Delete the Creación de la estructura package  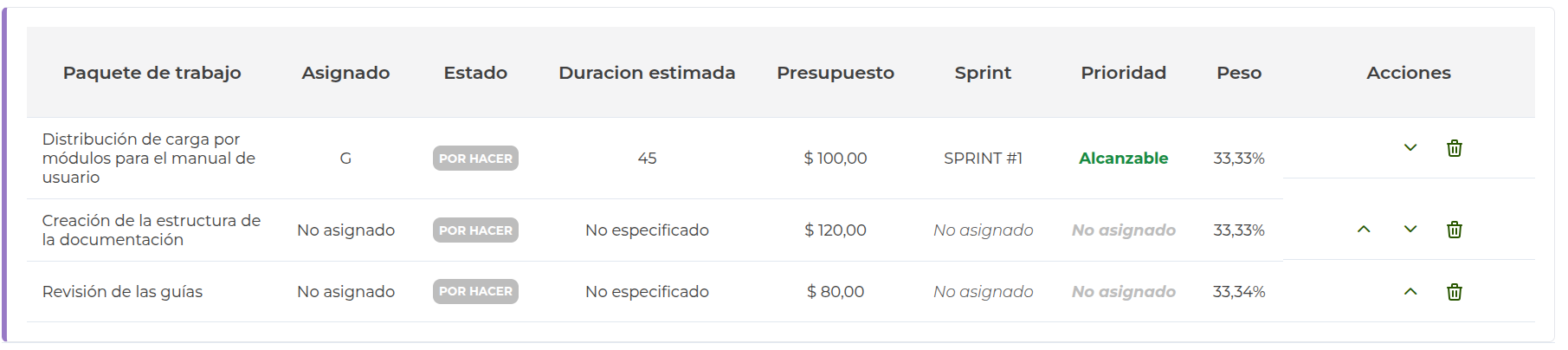1455,230
